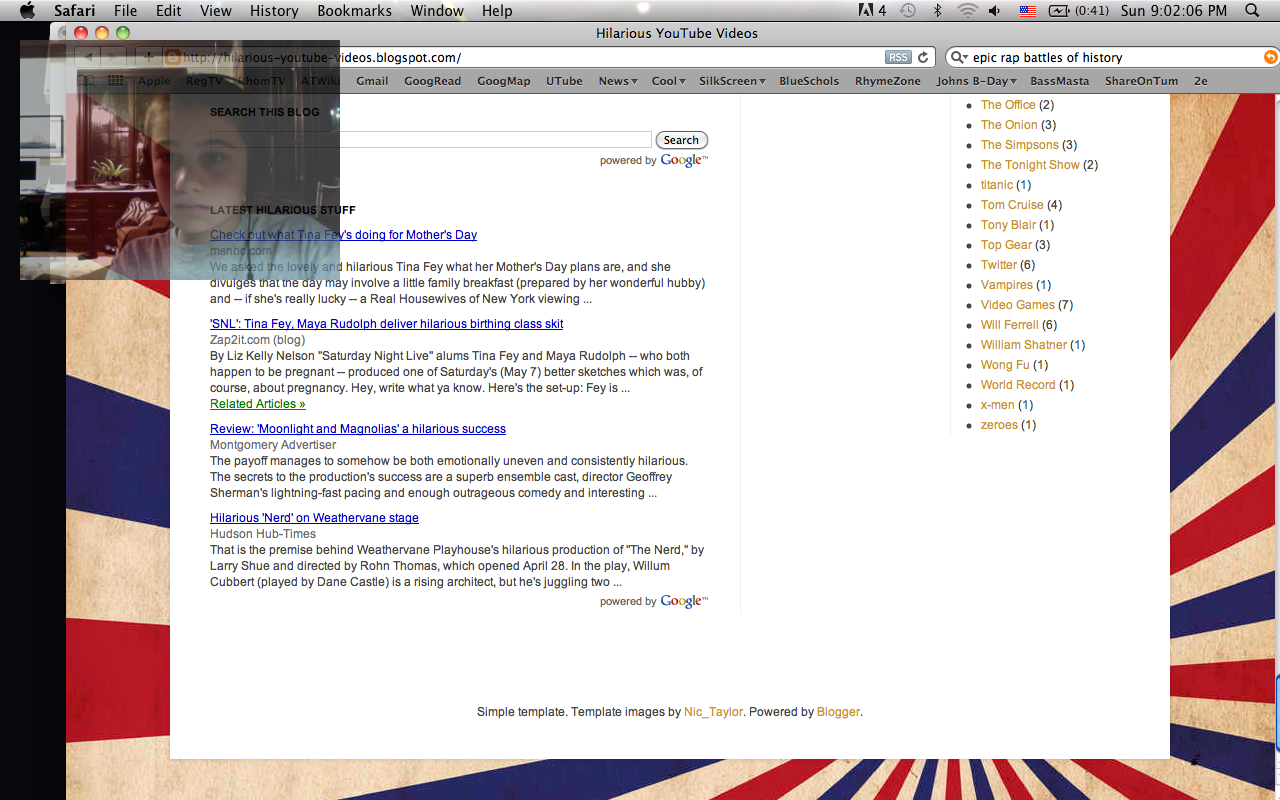Open the File menu
The width and height of the screenshot is (1280, 800).
(125, 11)
